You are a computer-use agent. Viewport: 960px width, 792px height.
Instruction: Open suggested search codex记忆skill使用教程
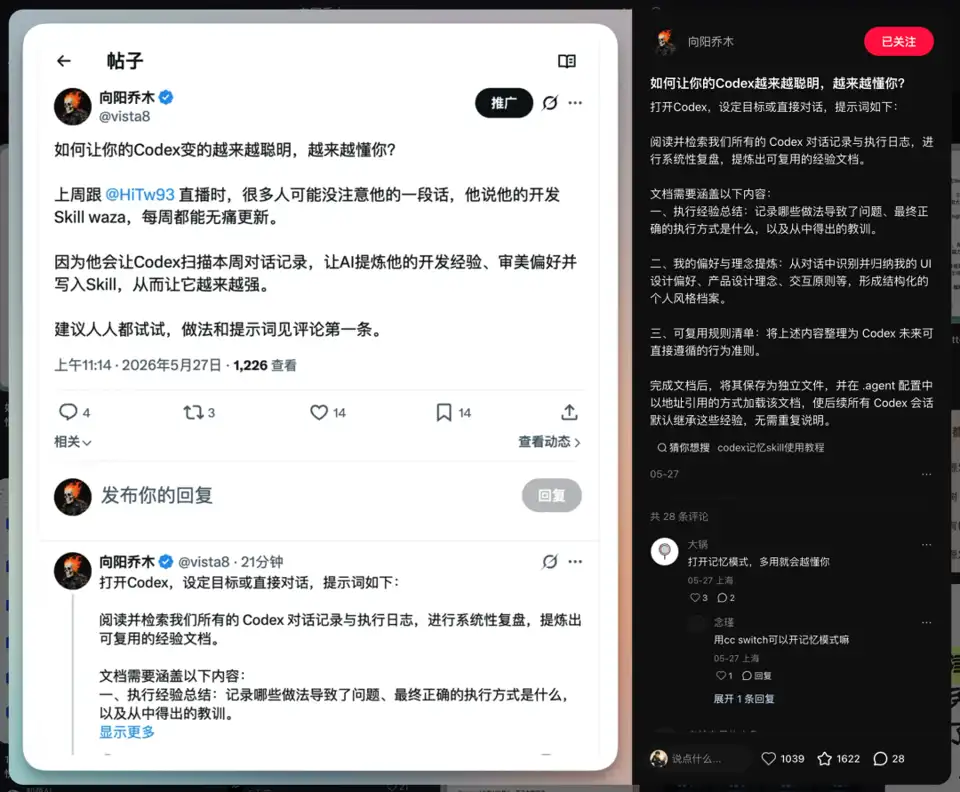[x=770, y=447]
